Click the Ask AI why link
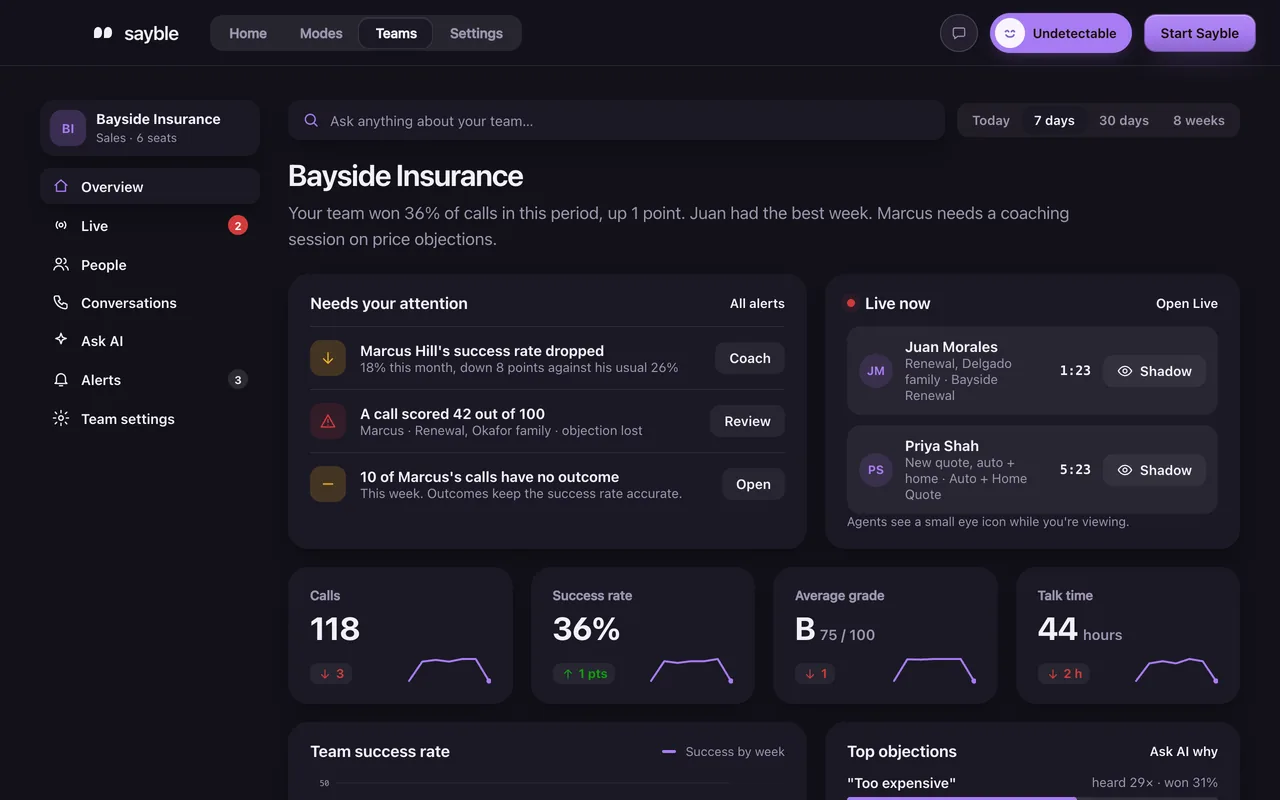 (x=1184, y=751)
